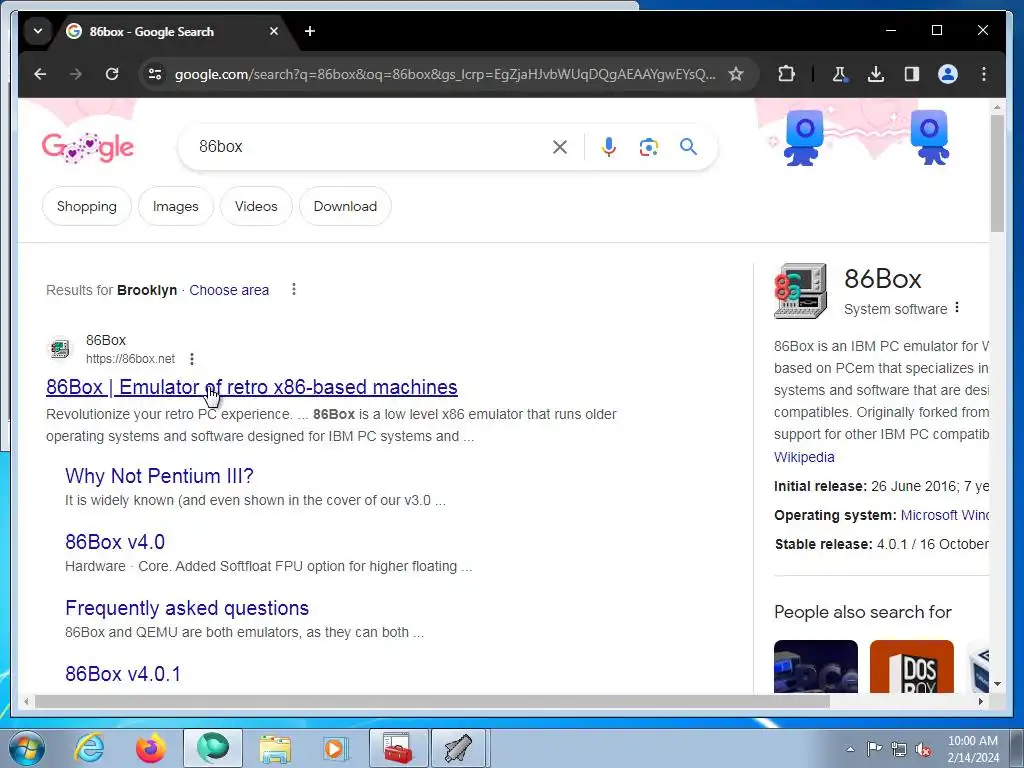Screen dimensions: 1024x768
Task: Open options menu next to Choose area
Action: pyautogui.click(x=294, y=289)
